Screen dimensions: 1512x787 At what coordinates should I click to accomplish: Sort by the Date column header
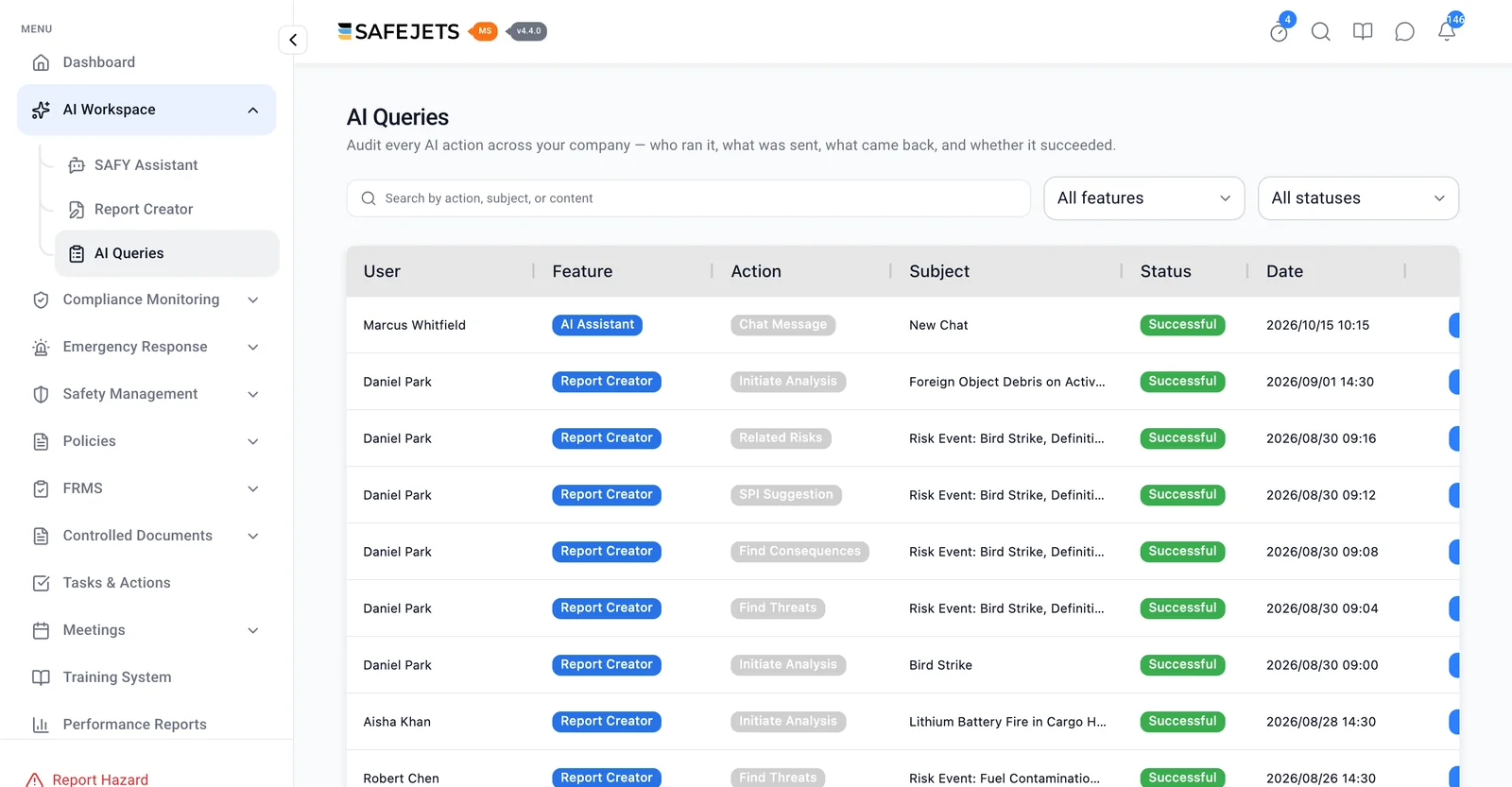pos(1284,271)
